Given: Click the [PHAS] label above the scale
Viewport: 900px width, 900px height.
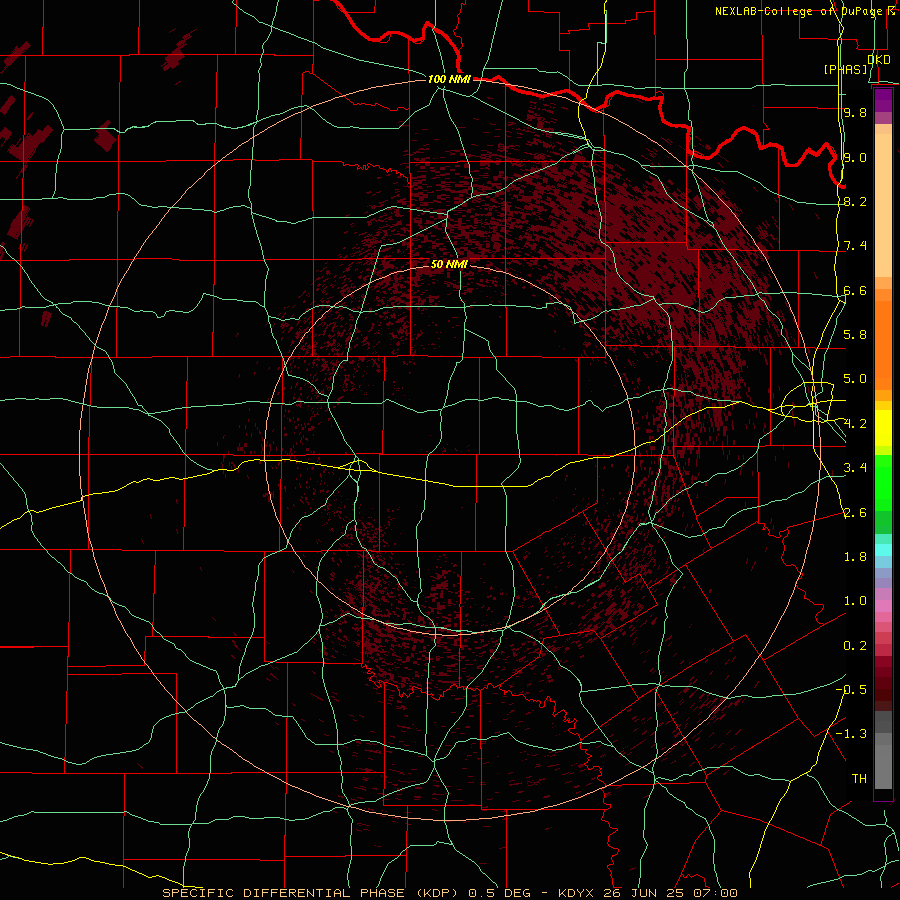Looking at the screenshot, I should (x=845, y=70).
